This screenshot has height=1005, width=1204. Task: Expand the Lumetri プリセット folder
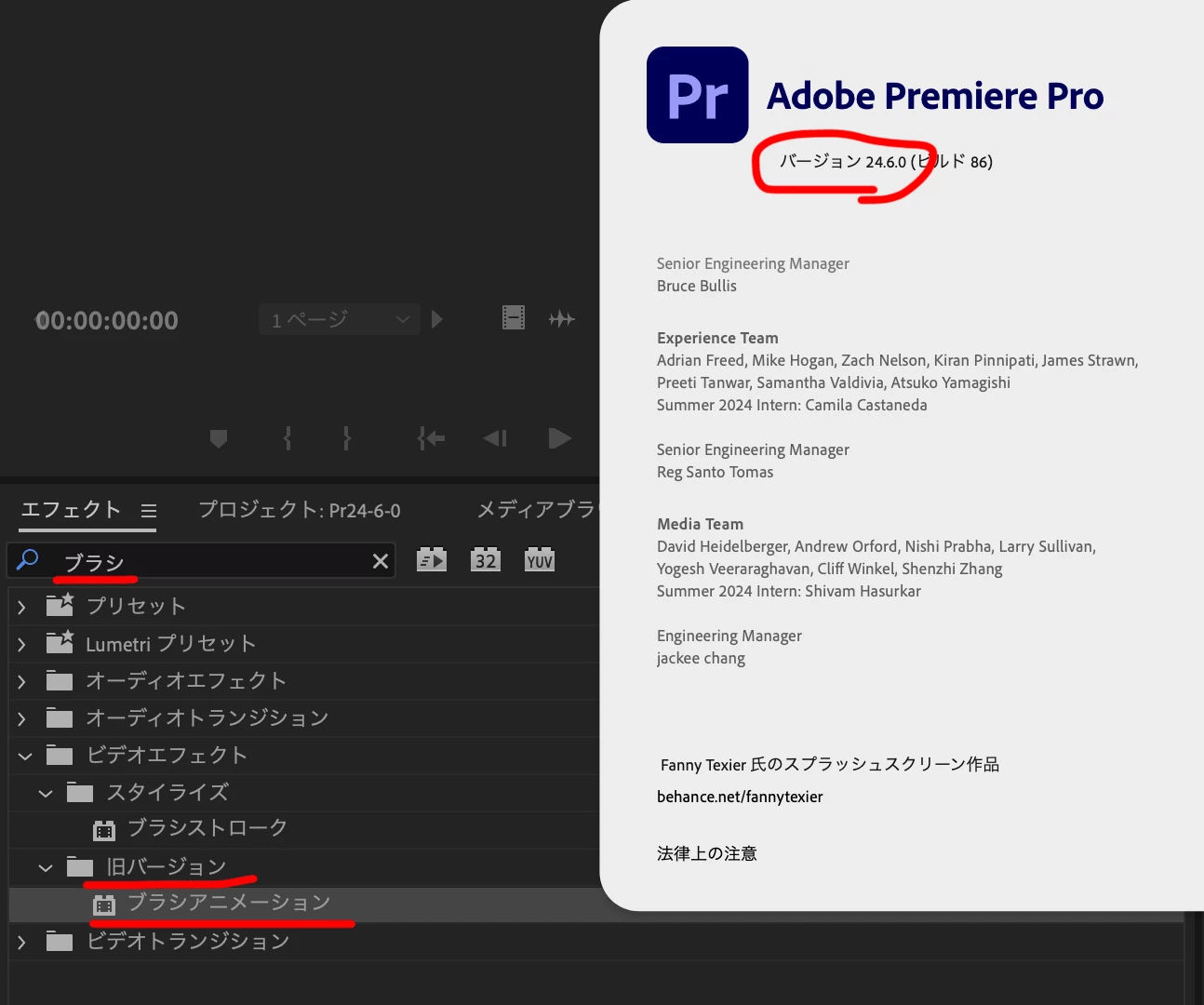click(x=22, y=644)
